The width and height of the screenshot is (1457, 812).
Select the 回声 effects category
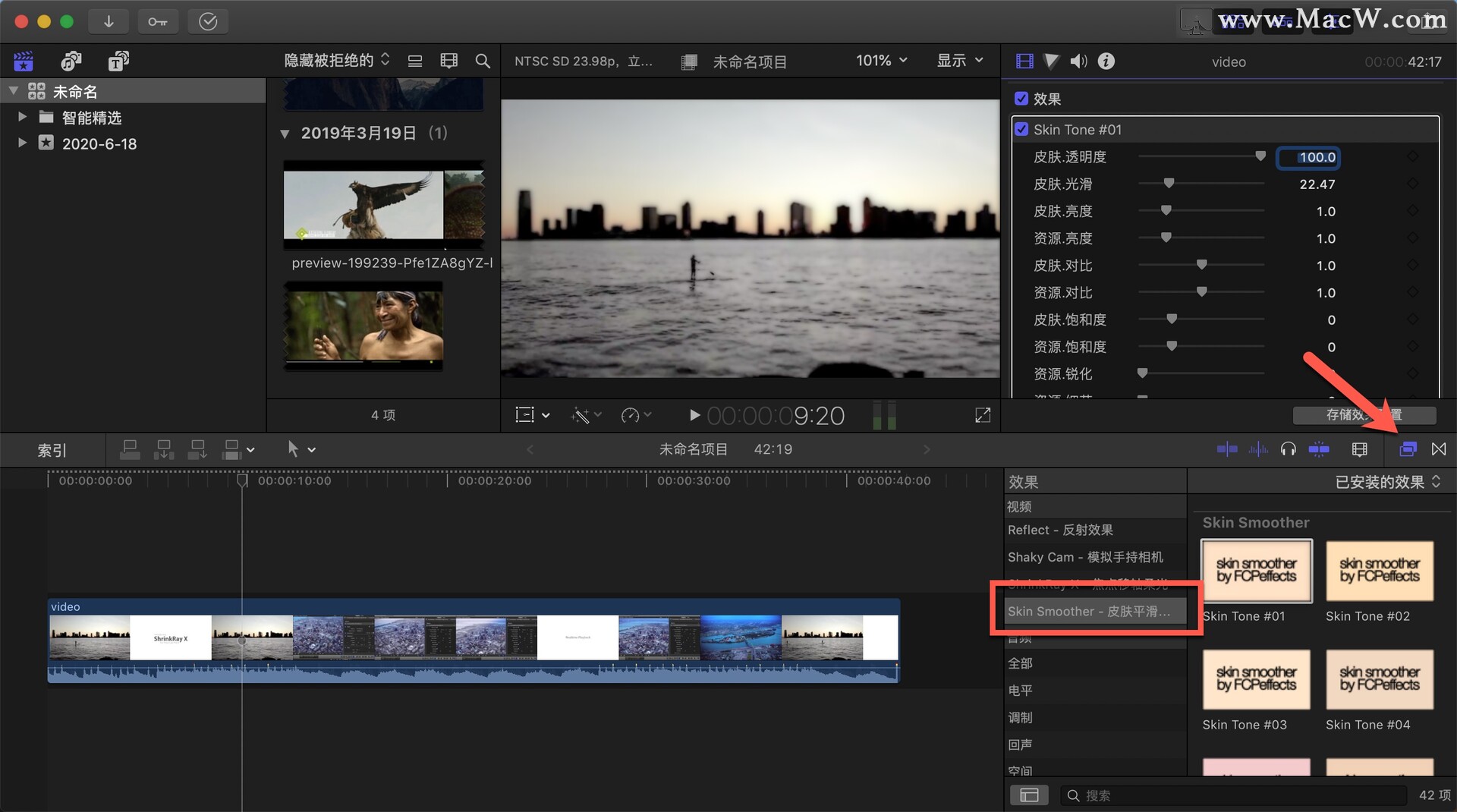[x=1095, y=744]
